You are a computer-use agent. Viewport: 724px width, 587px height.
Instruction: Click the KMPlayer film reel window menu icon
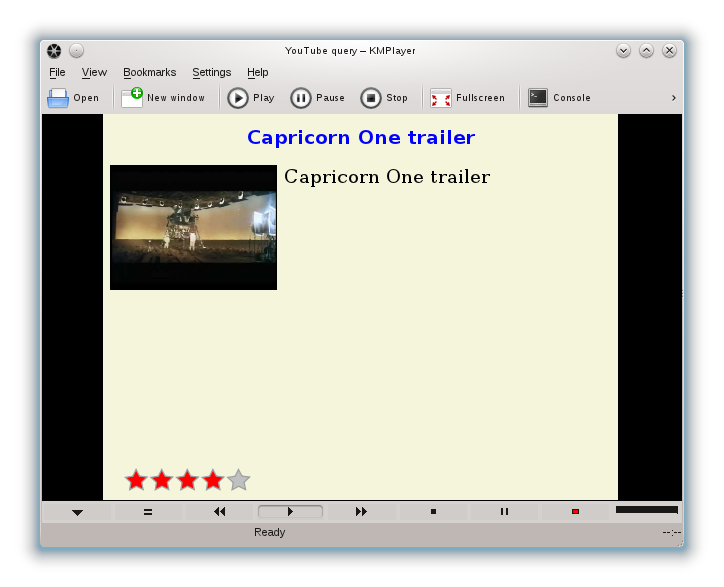tap(54, 51)
